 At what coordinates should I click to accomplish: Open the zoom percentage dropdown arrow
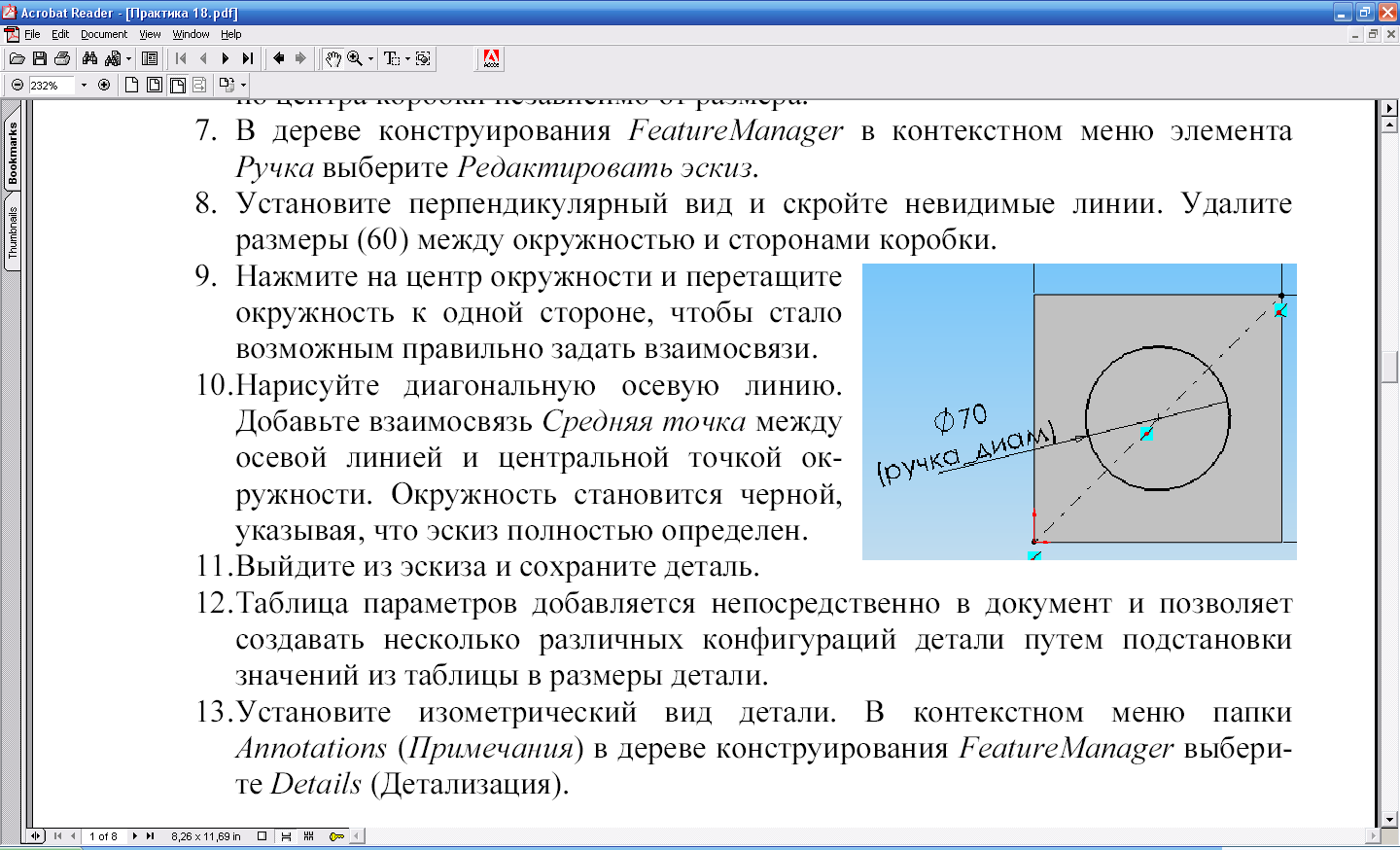pos(84,86)
